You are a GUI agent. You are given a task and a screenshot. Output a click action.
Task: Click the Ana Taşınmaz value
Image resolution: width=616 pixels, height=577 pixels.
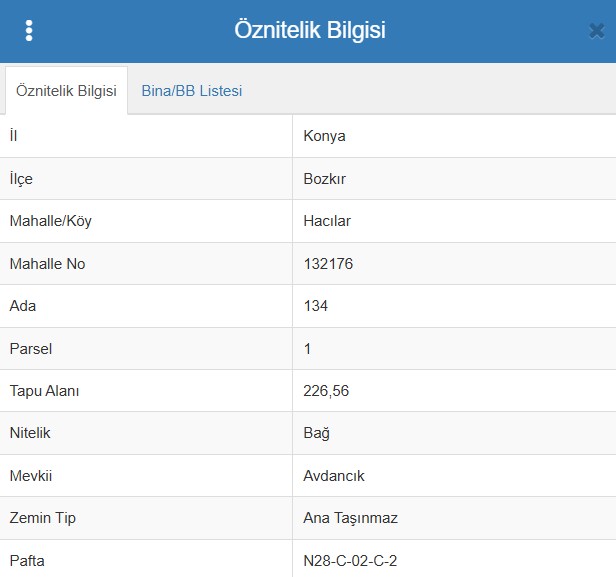coord(350,518)
